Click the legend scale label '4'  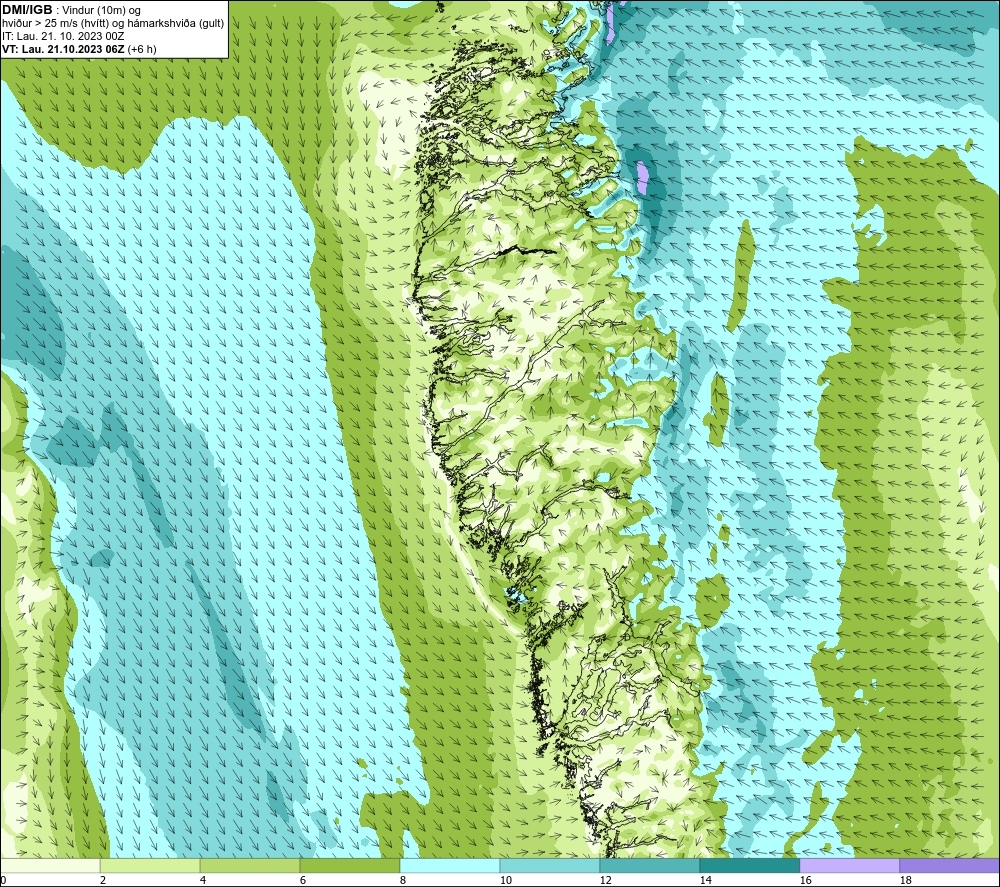point(203,881)
